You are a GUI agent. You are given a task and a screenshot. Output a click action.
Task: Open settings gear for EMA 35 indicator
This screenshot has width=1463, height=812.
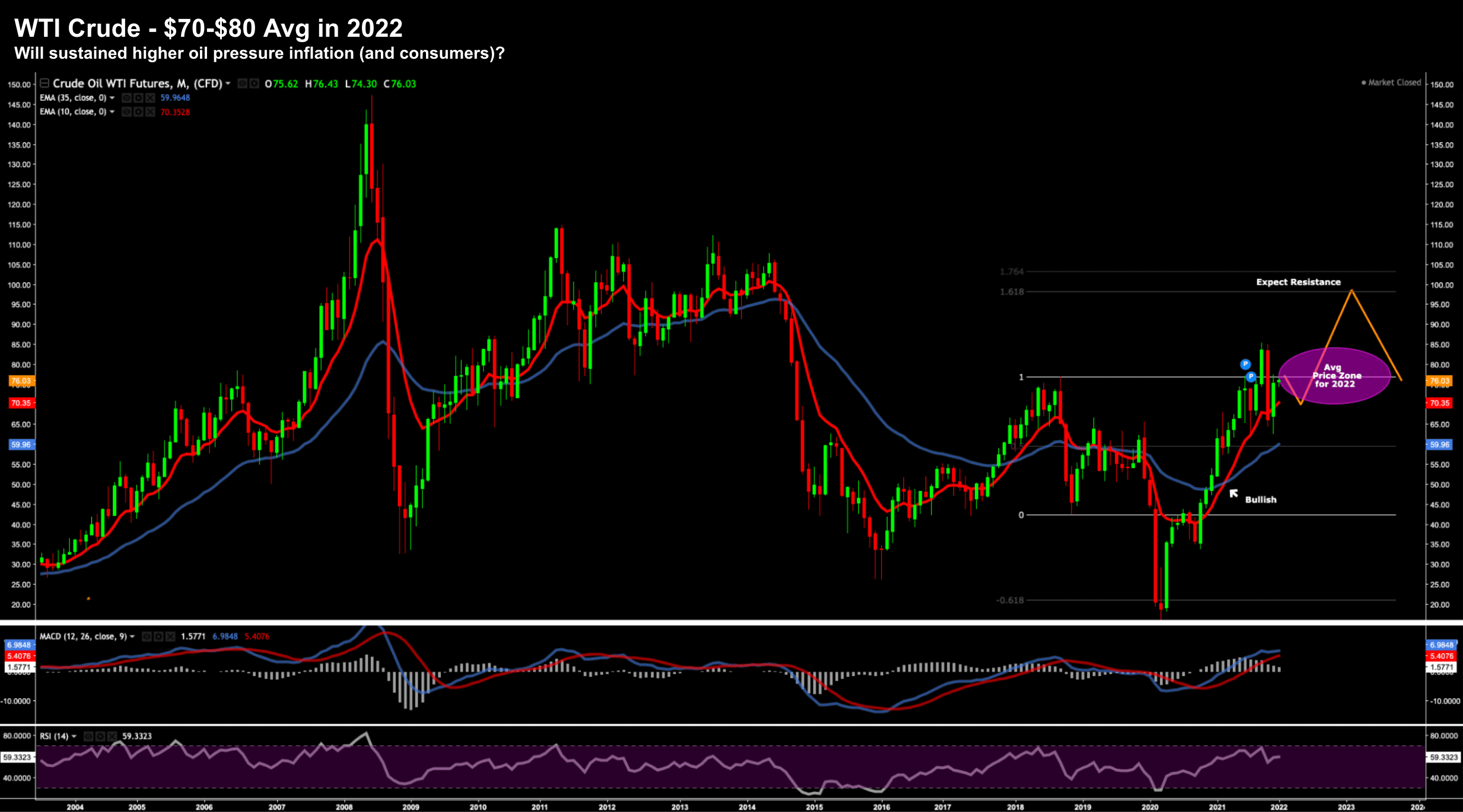(138, 98)
